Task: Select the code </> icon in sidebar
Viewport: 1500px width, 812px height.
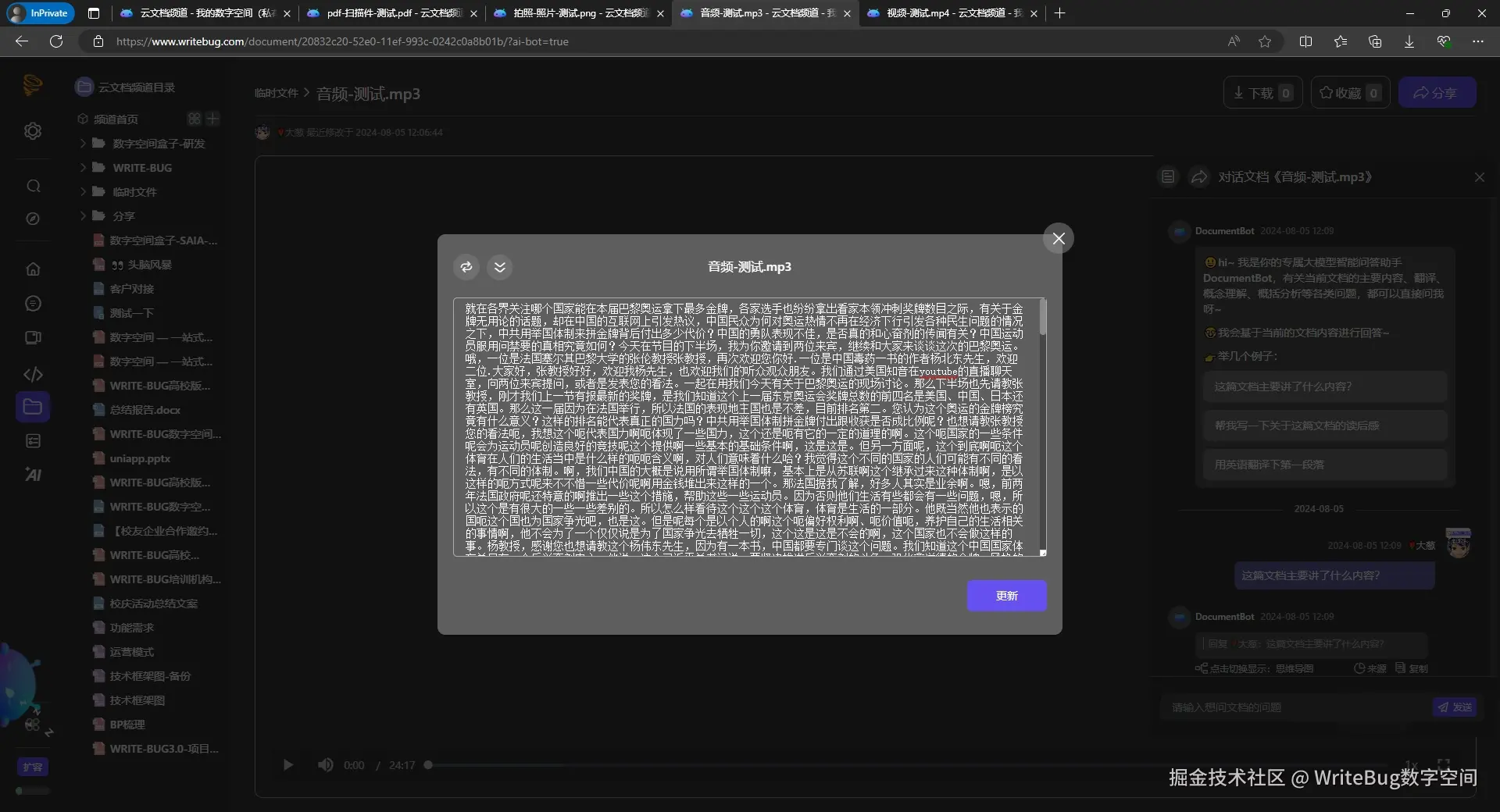Action: 33,375
